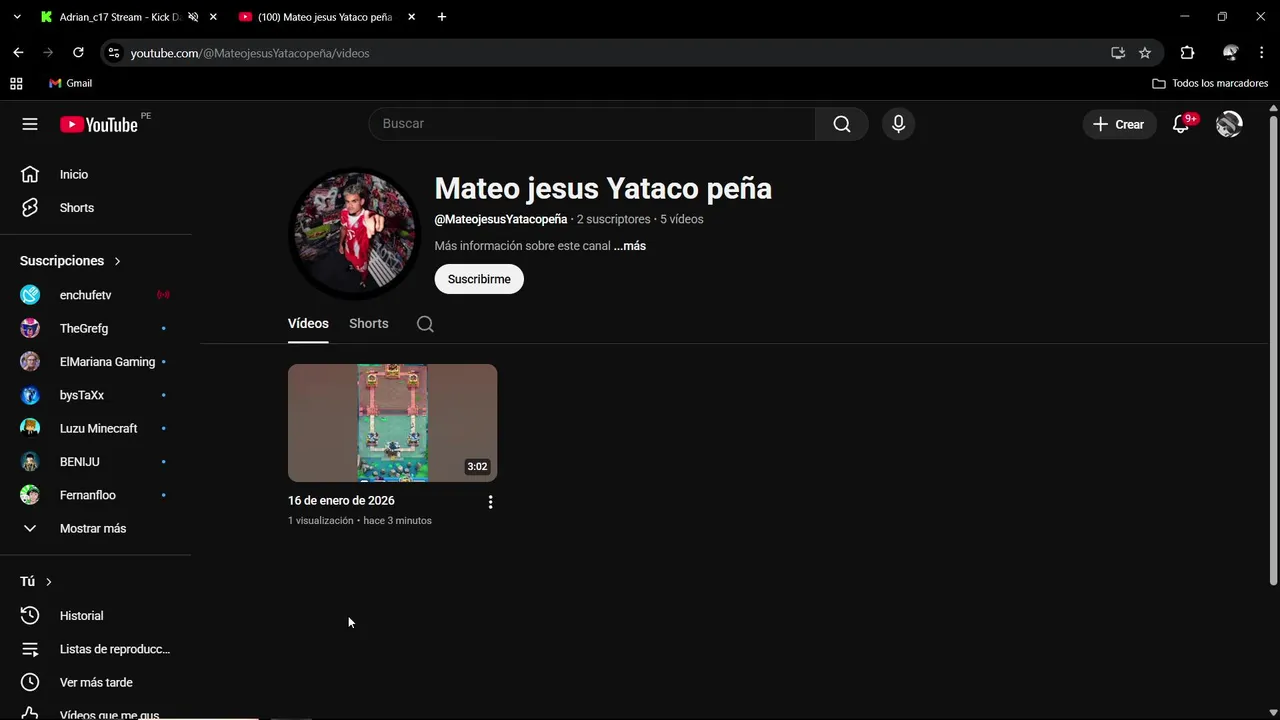This screenshot has width=1280, height=720.
Task: Search within channel using magnifier icon
Action: point(425,324)
